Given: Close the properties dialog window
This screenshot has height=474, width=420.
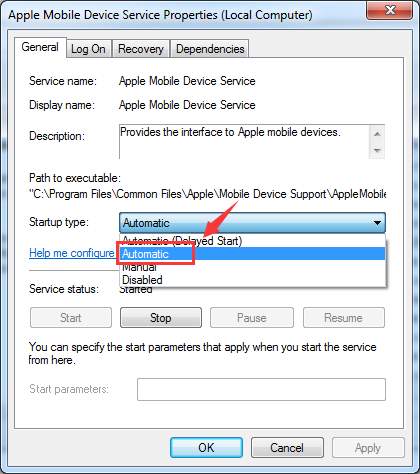Looking at the screenshot, I should pos(390,11).
